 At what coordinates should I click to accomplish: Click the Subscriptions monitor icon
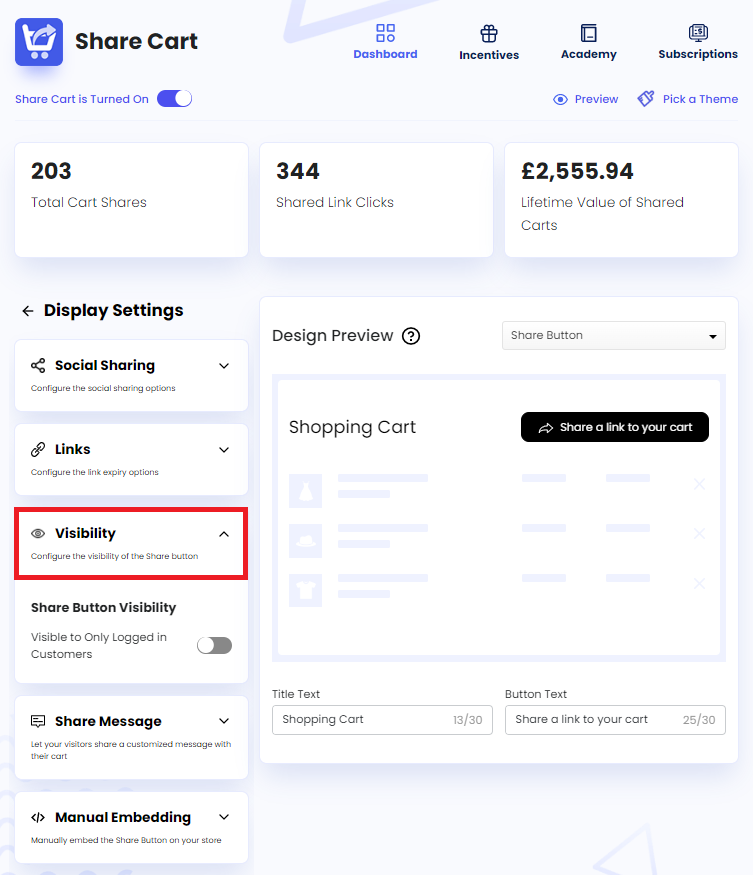click(698, 33)
